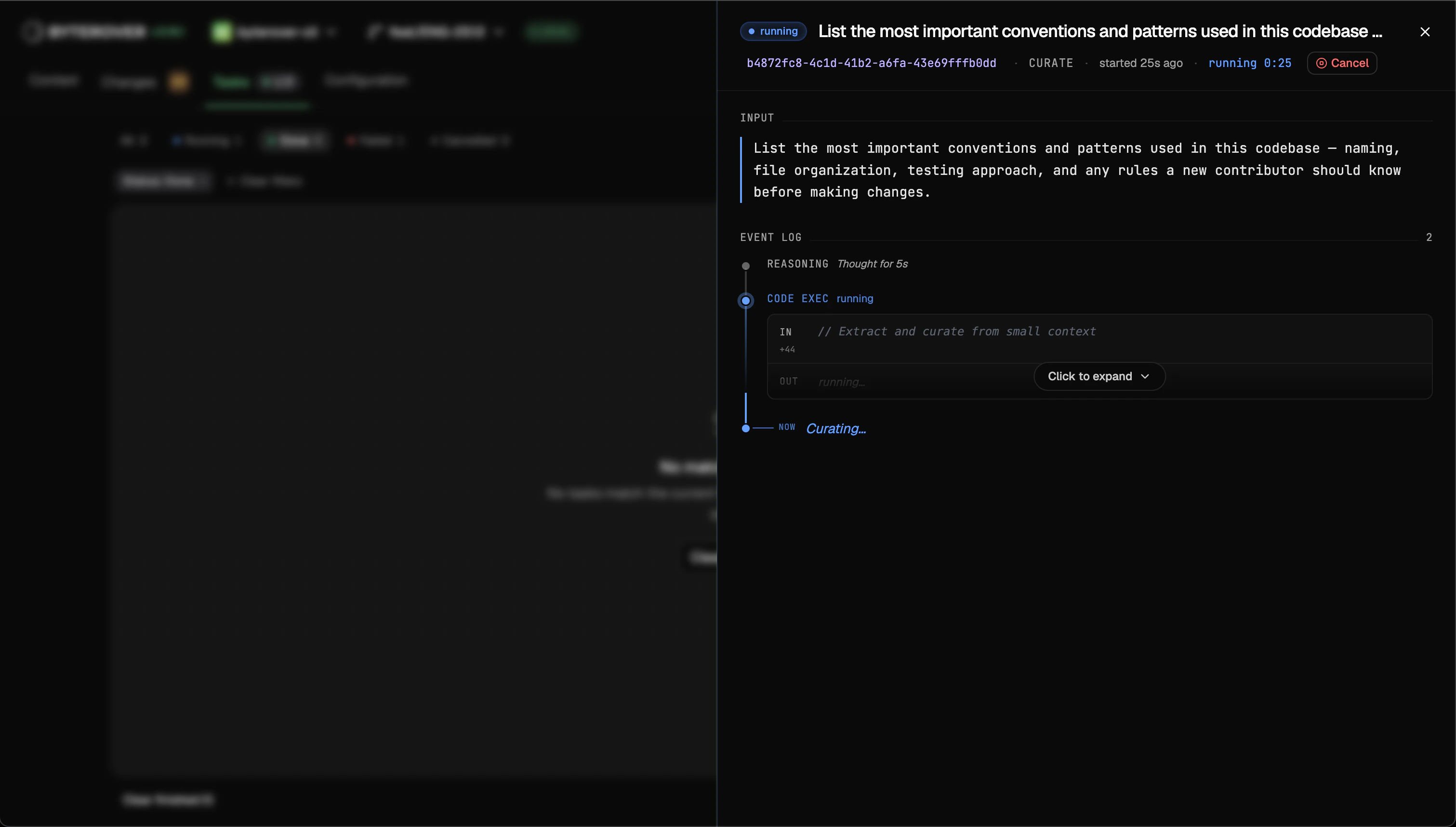This screenshot has width=1456, height=827.
Task: Open the REASONING Thought for 5s entry
Action: click(x=837, y=264)
